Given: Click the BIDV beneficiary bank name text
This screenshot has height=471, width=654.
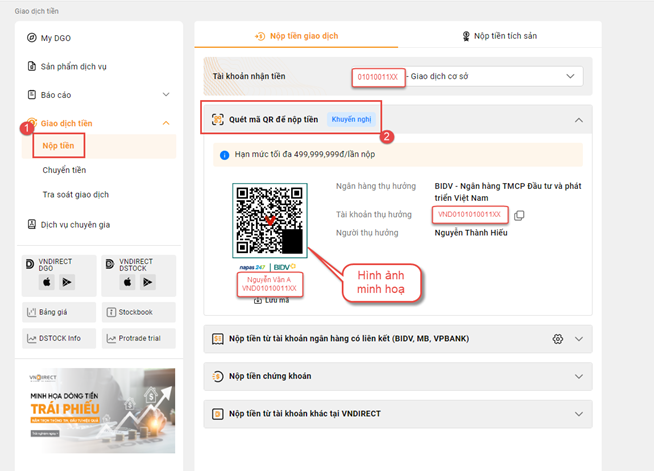Looking at the screenshot, I should tap(508, 192).
